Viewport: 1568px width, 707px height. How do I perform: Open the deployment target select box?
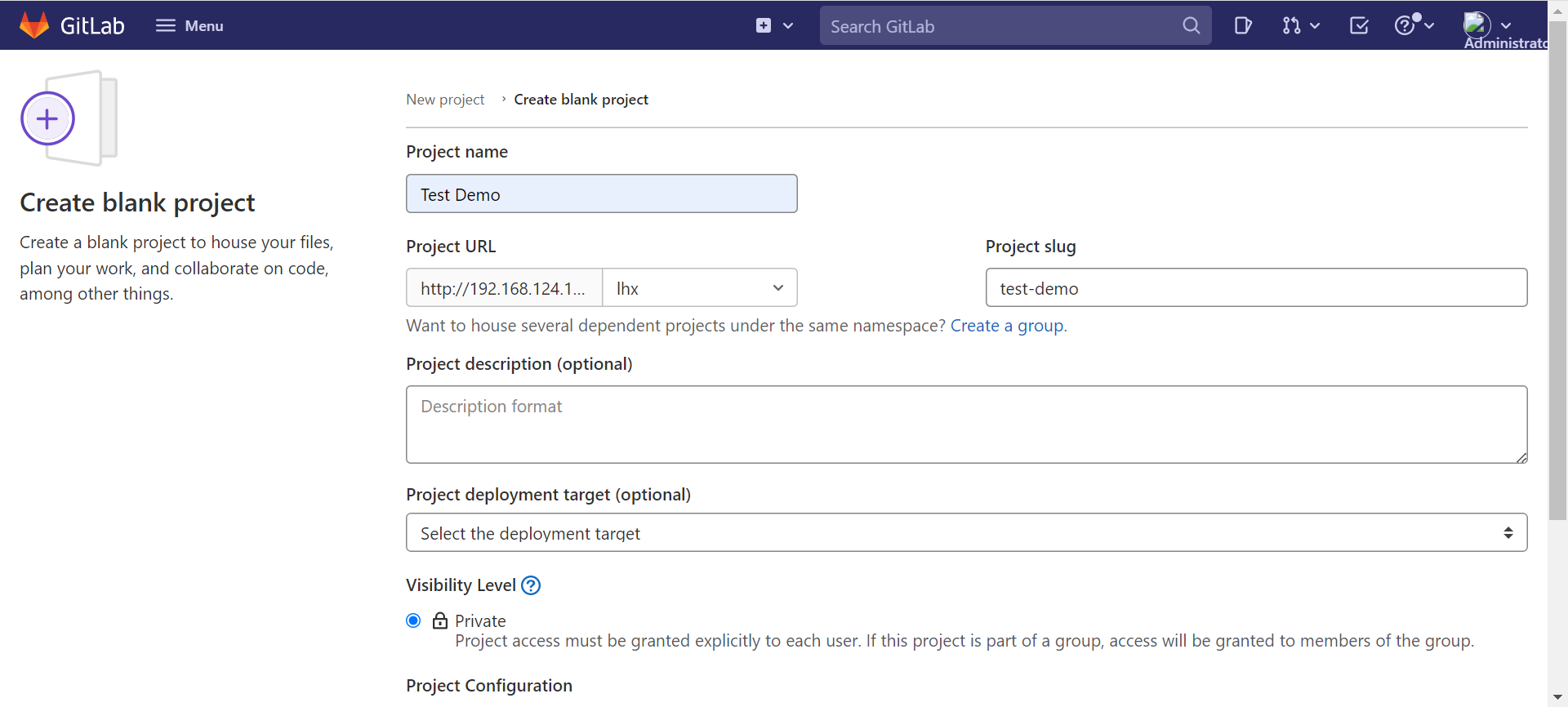point(966,532)
